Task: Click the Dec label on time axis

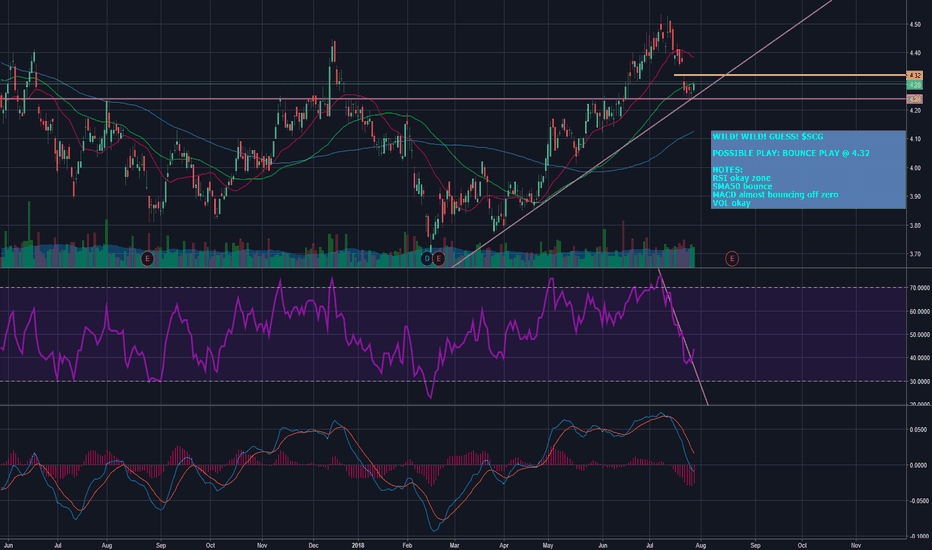Action: click(313, 545)
